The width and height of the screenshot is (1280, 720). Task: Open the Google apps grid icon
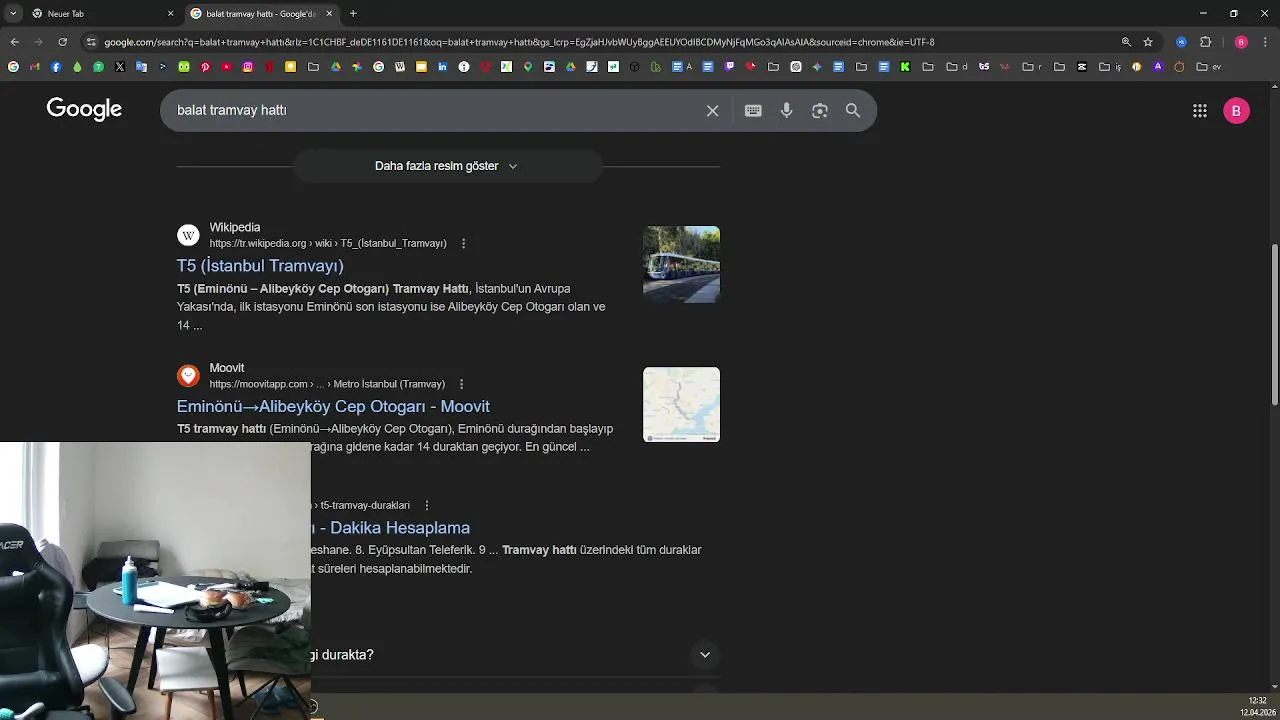1200,111
